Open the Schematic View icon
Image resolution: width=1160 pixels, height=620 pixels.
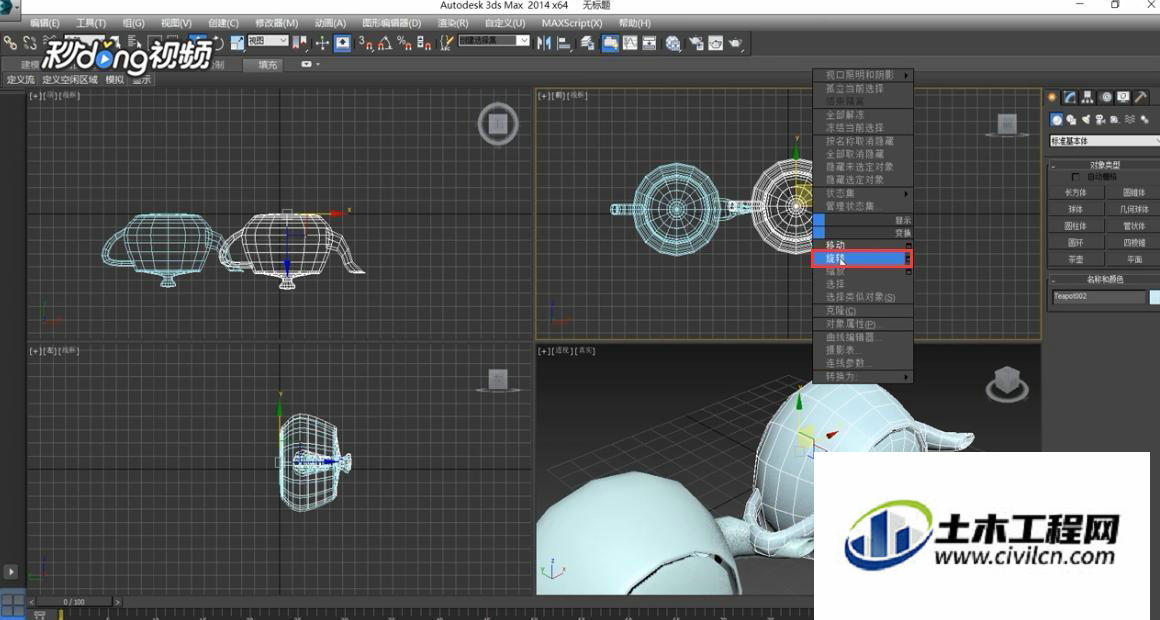pos(649,43)
